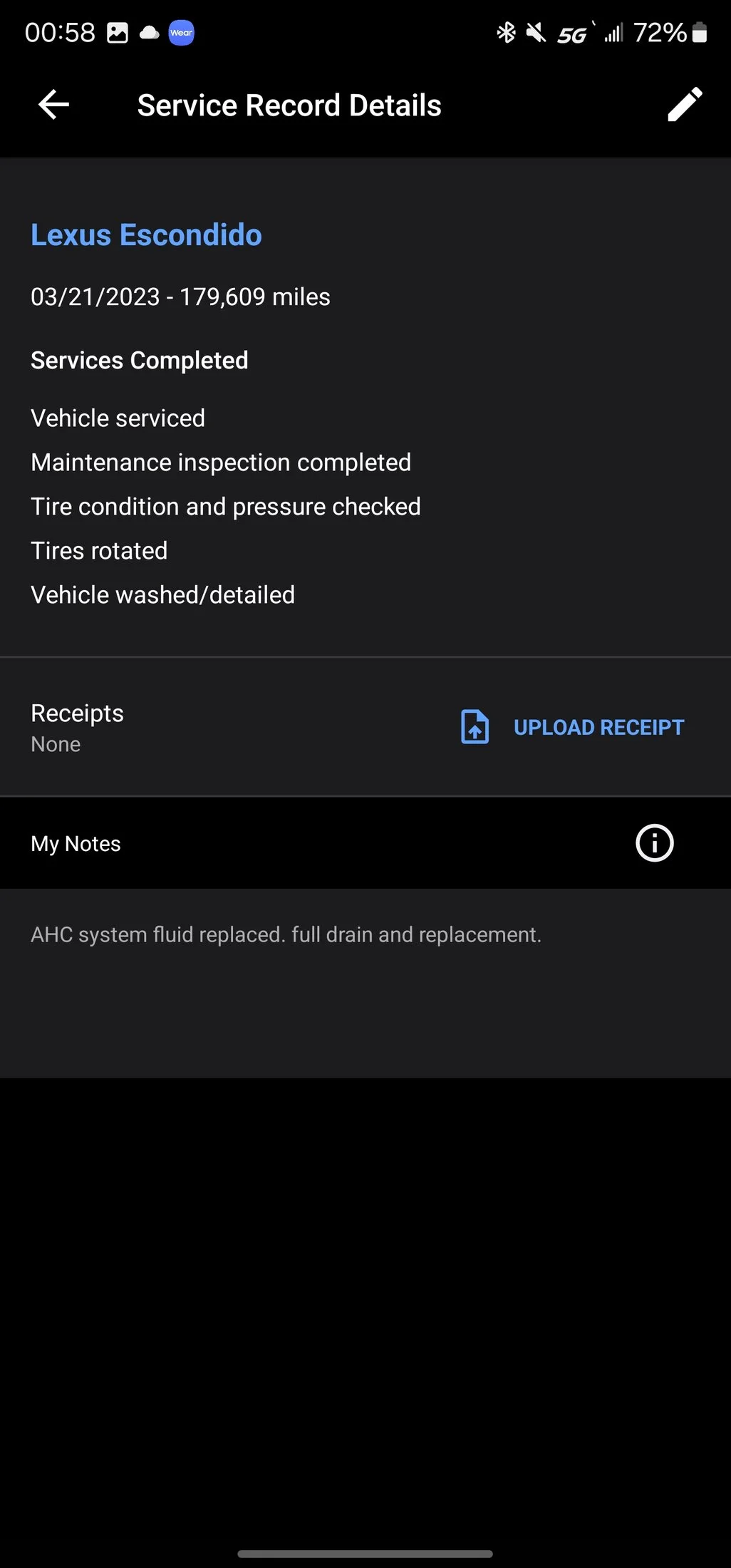
Task: Tap the My Notes info icon
Action: coord(654,843)
